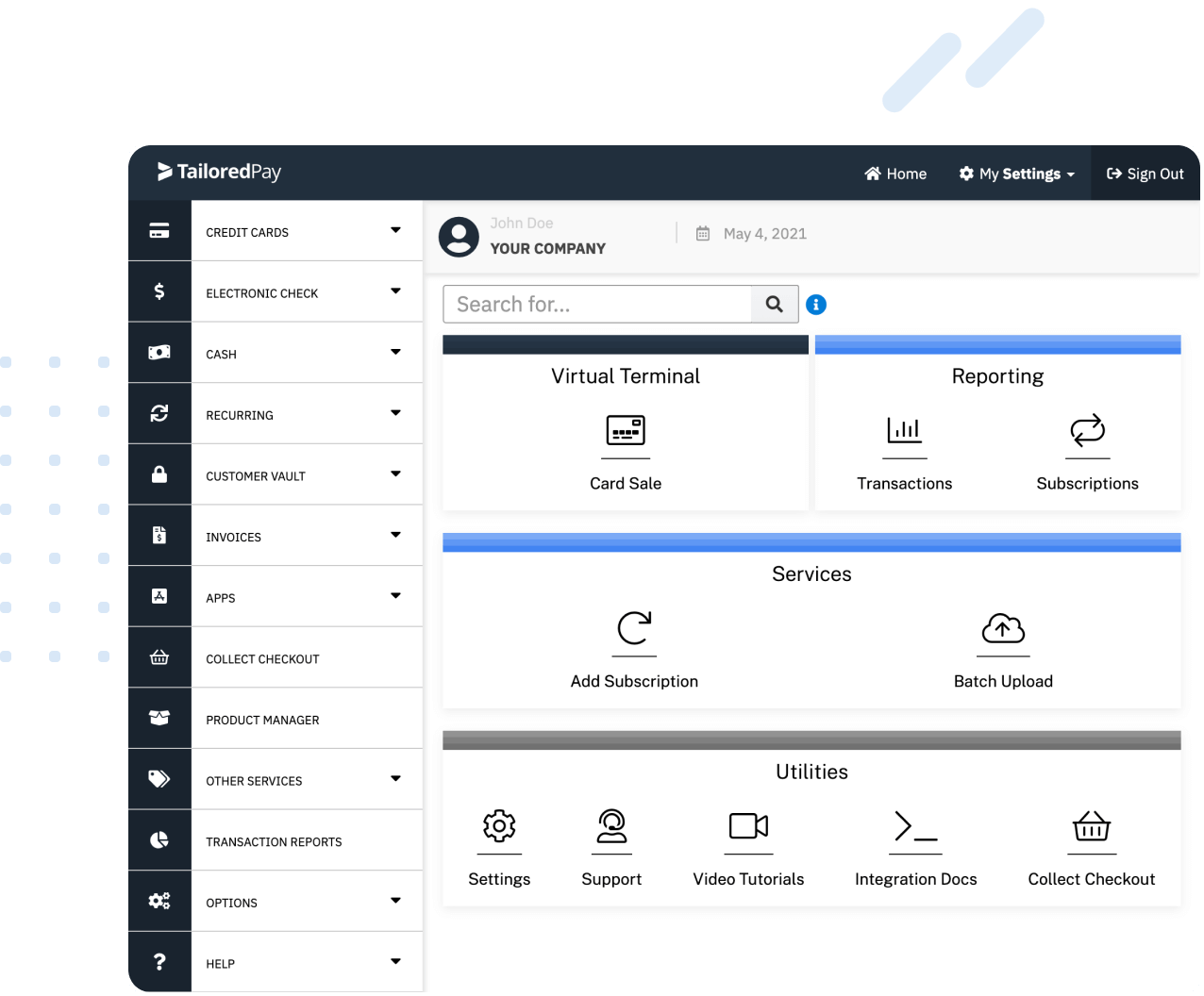Open the My Settings dropdown

(x=1017, y=174)
